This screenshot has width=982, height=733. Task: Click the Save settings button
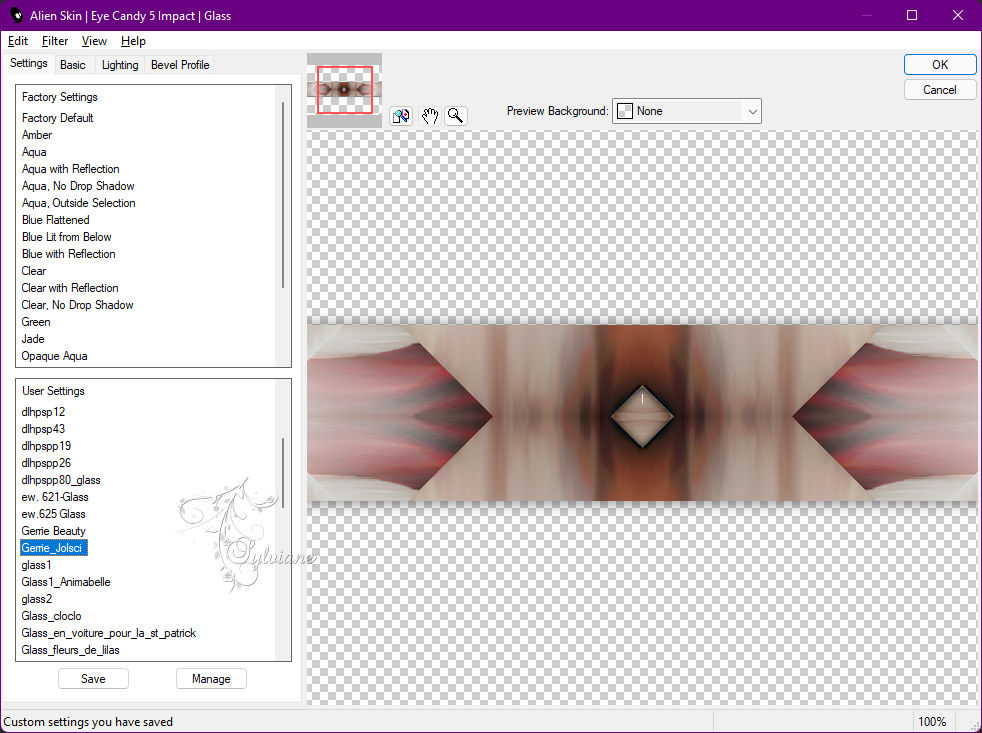pos(93,678)
